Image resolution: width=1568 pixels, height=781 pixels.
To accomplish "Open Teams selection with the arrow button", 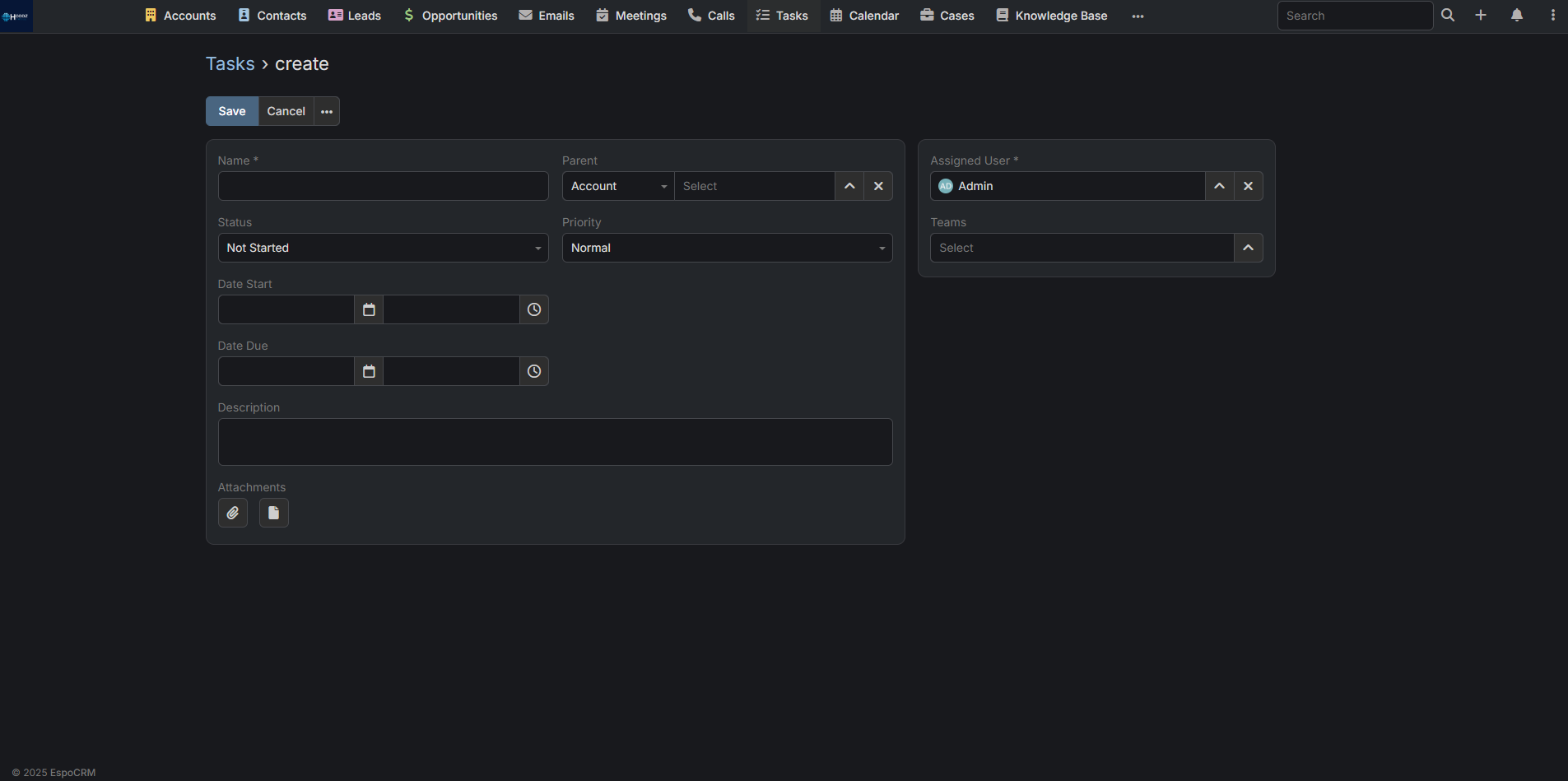I will (1249, 248).
